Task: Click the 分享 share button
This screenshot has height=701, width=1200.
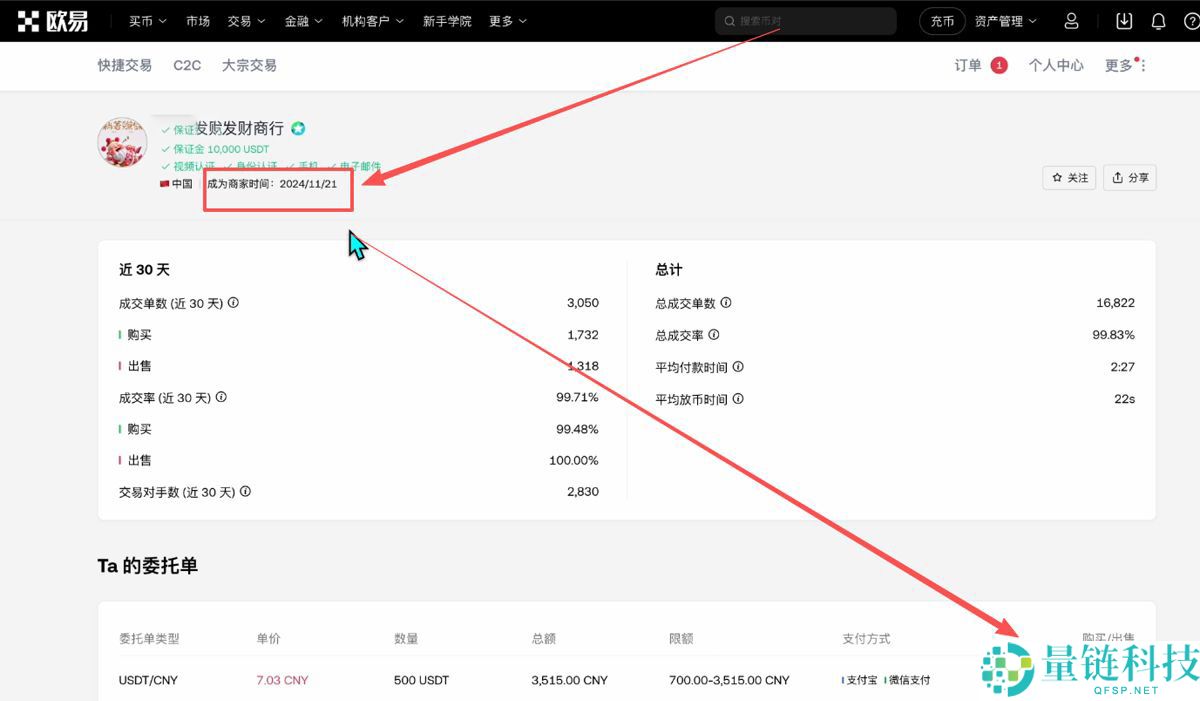Action: click(x=1130, y=177)
